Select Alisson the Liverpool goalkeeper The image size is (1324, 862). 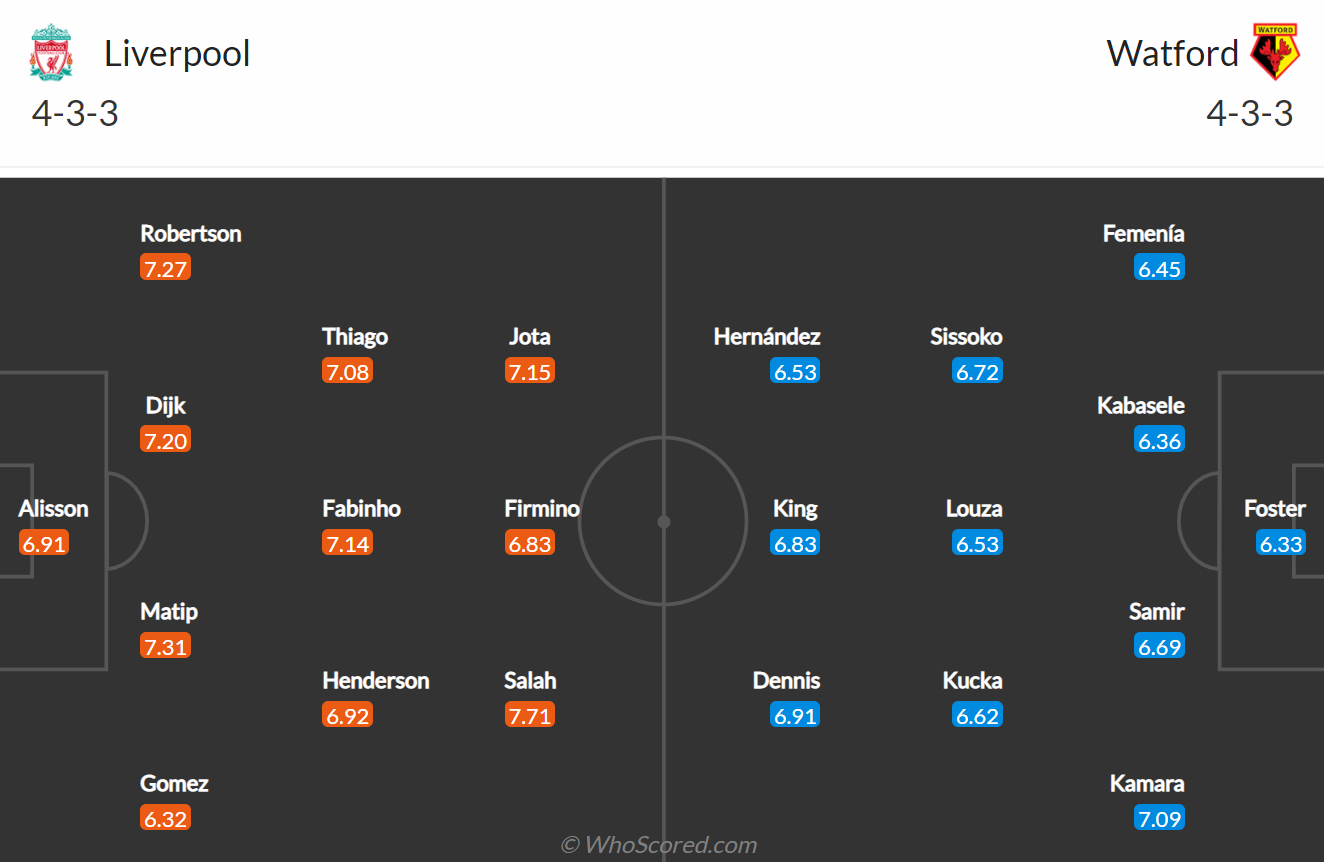(x=53, y=508)
